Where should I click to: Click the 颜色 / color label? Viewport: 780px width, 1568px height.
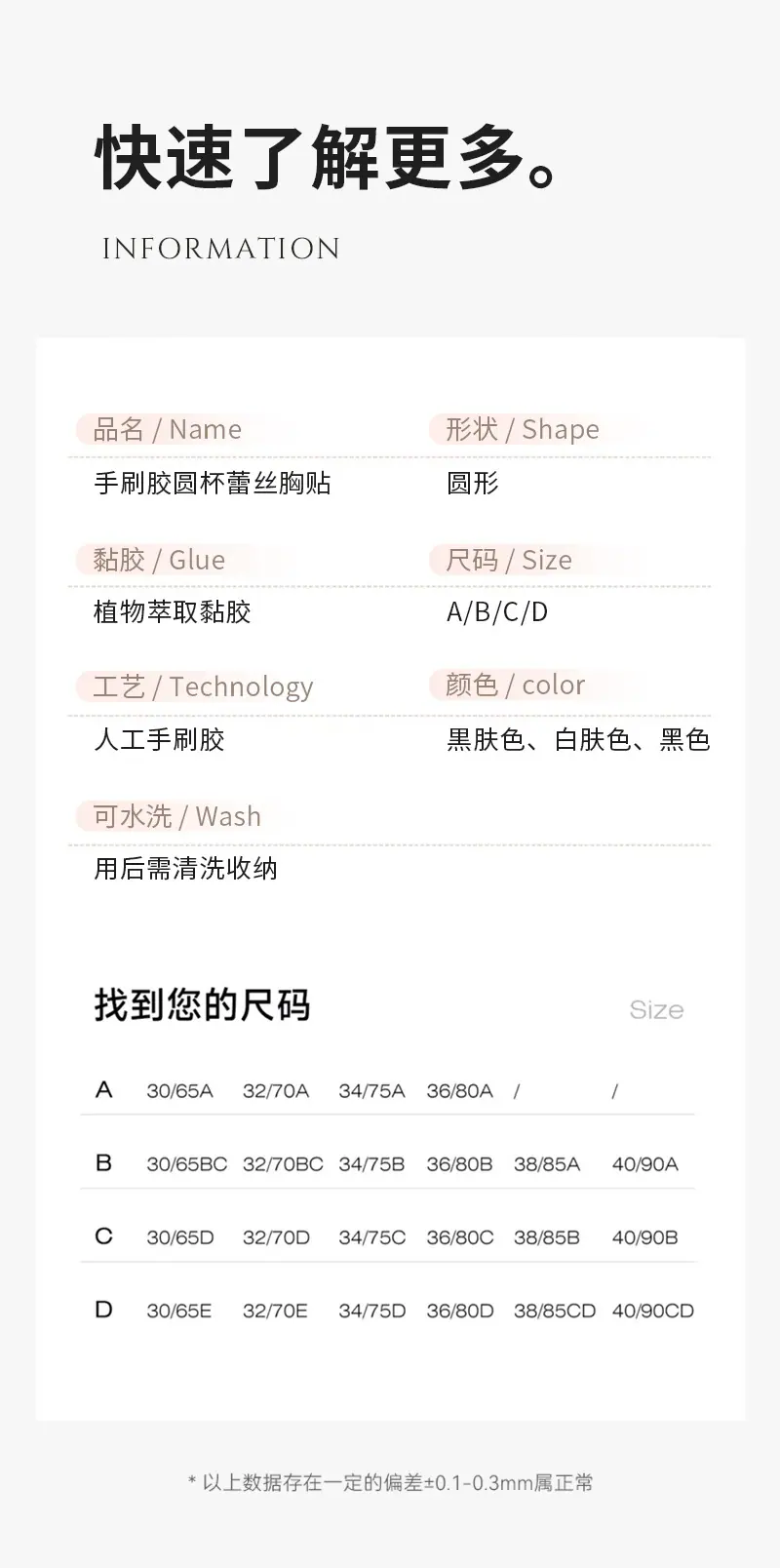coord(515,686)
